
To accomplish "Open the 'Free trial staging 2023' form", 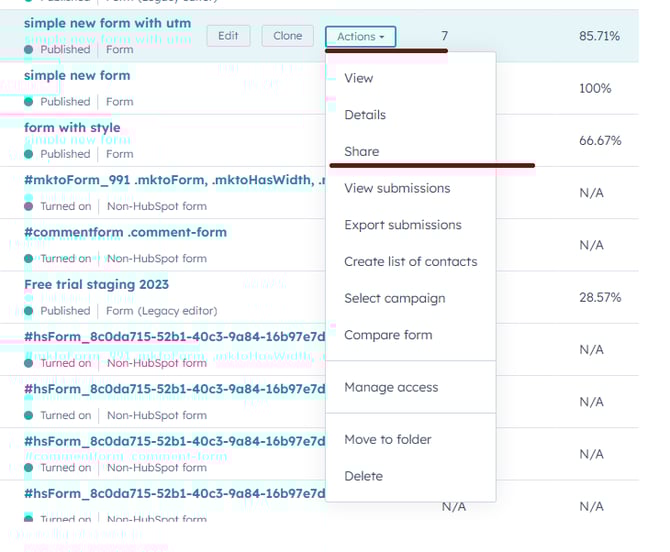I will pyautogui.click(x=96, y=284).
